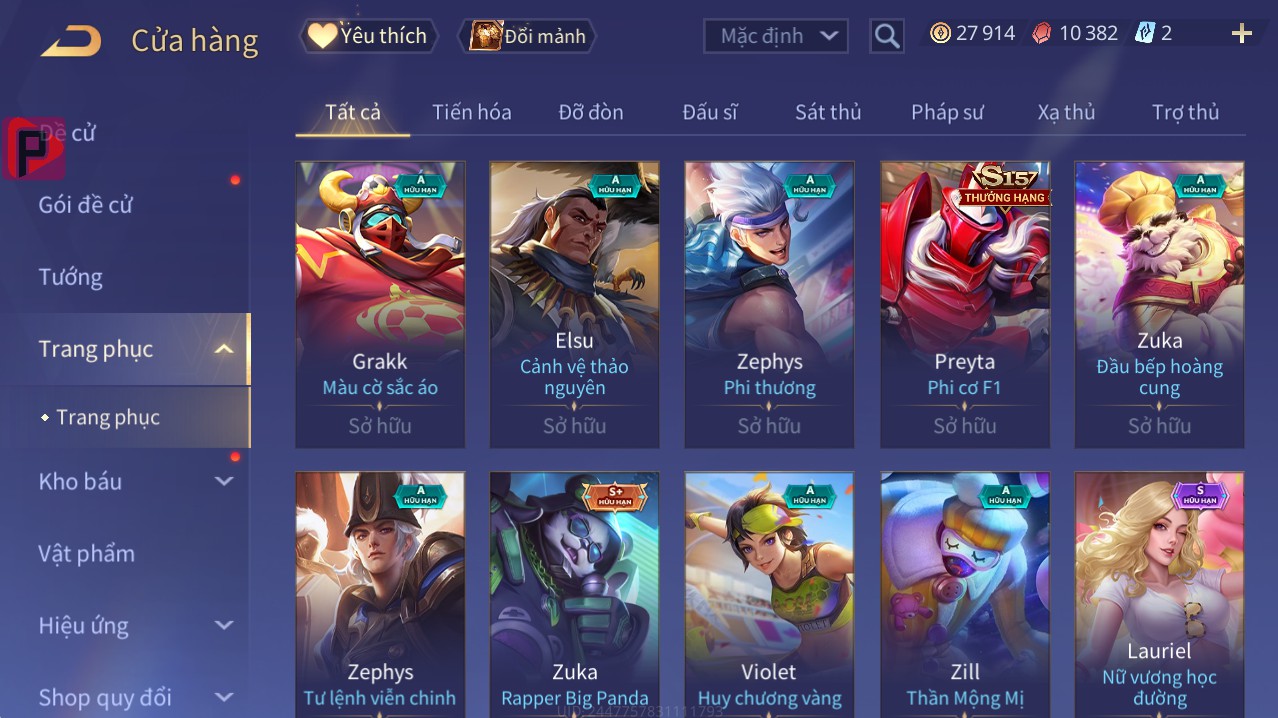1278x718 pixels.
Task: Collapse the Trang phục sidebar section
Action: tap(224, 349)
